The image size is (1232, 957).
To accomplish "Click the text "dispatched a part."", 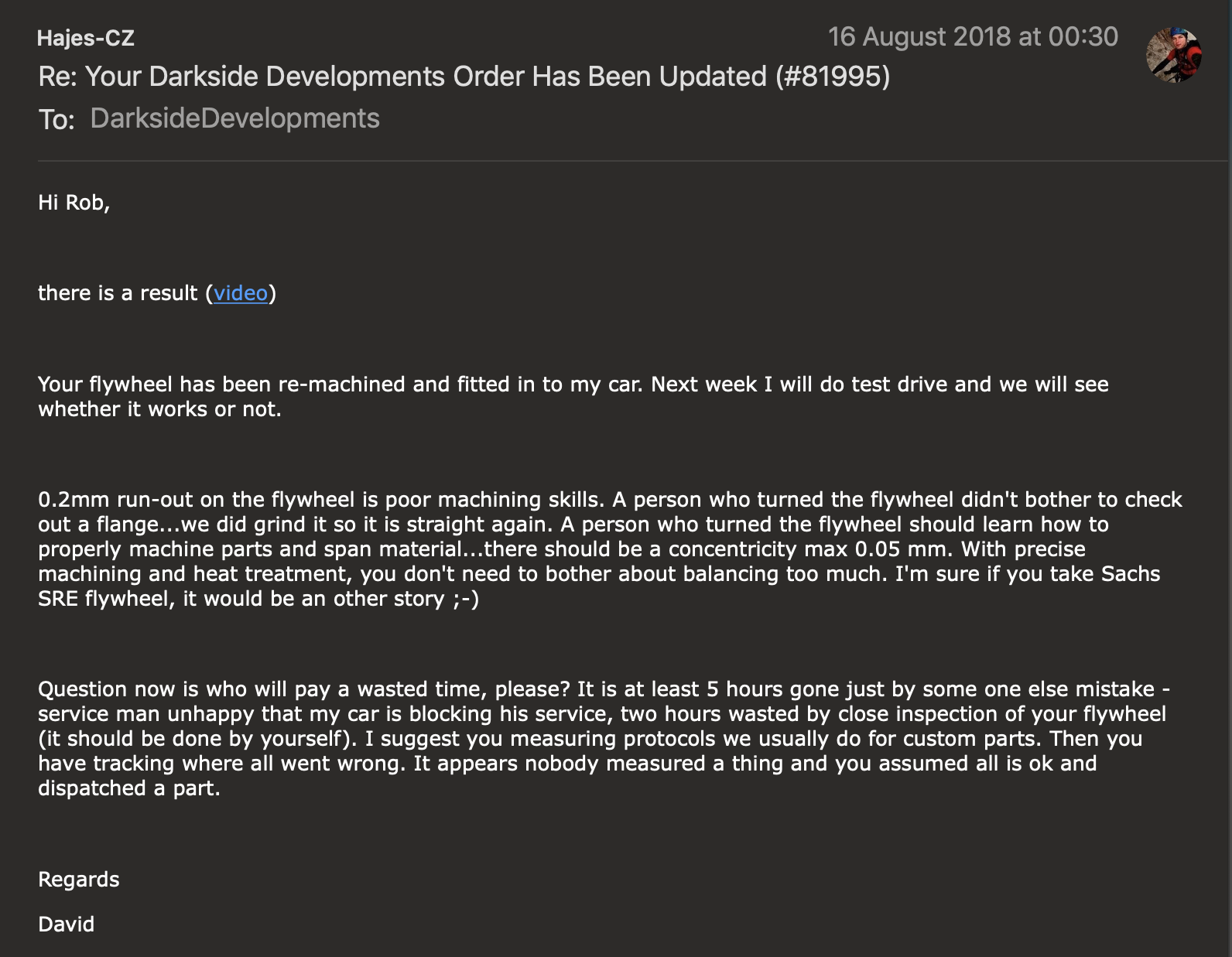I will 129,788.
